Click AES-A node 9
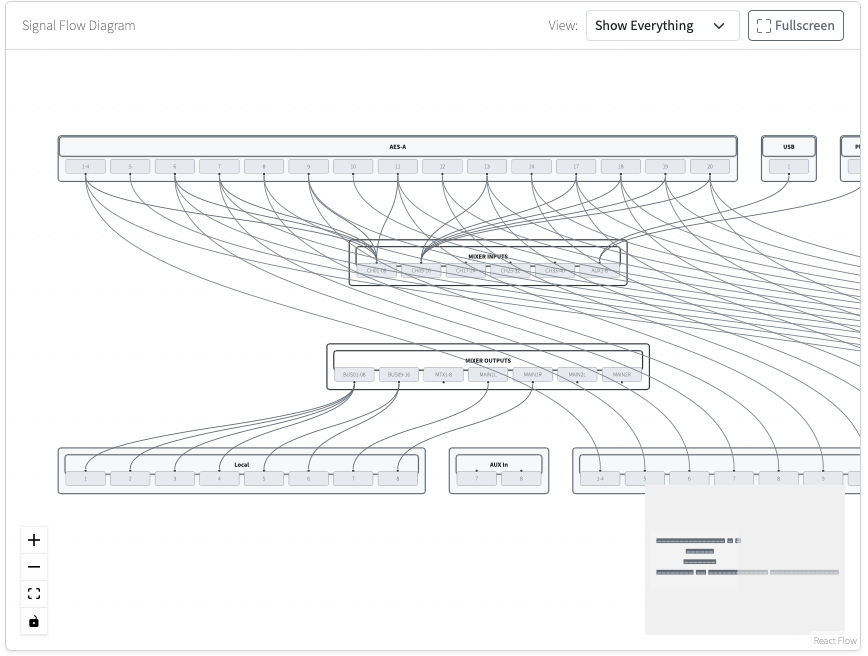The width and height of the screenshot is (868, 656). coord(308,166)
